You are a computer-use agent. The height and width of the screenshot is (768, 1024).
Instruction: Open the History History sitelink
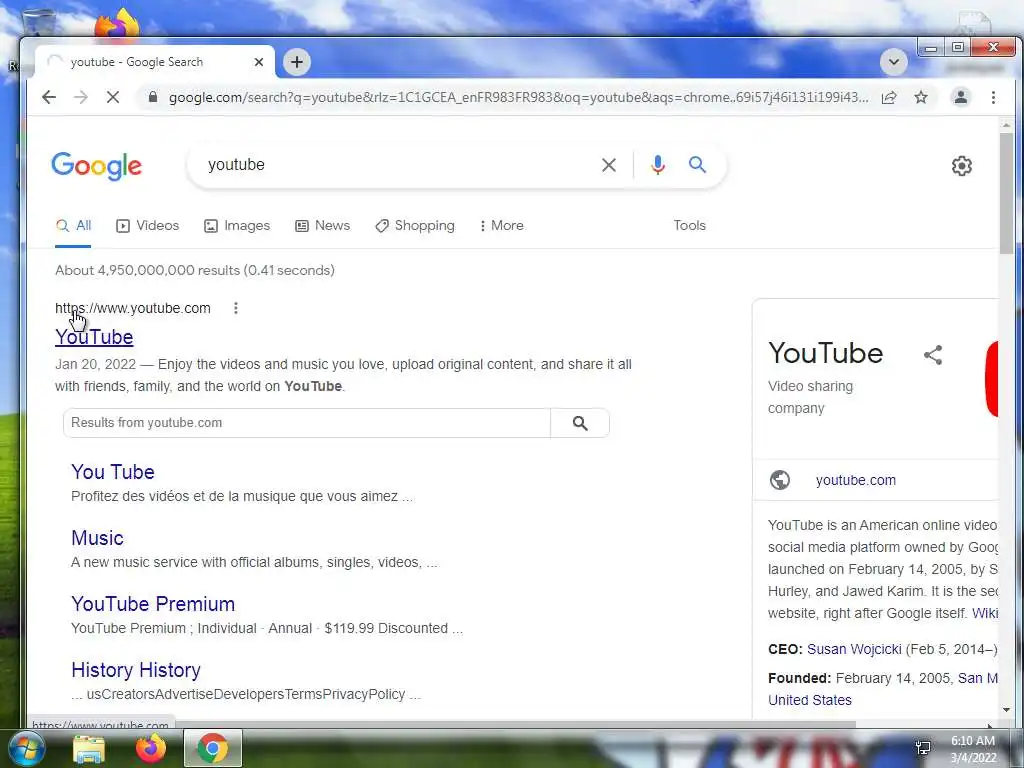point(136,669)
